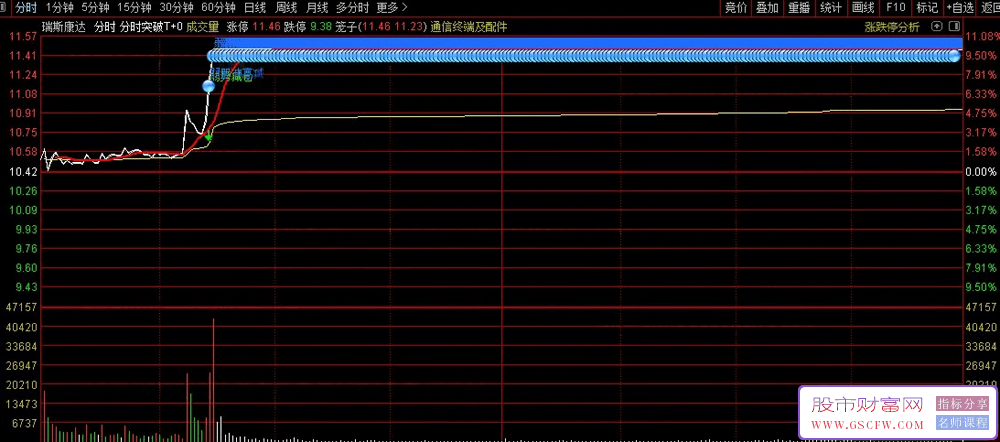Click the 通信终端及配件 sector label

[469, 27]
